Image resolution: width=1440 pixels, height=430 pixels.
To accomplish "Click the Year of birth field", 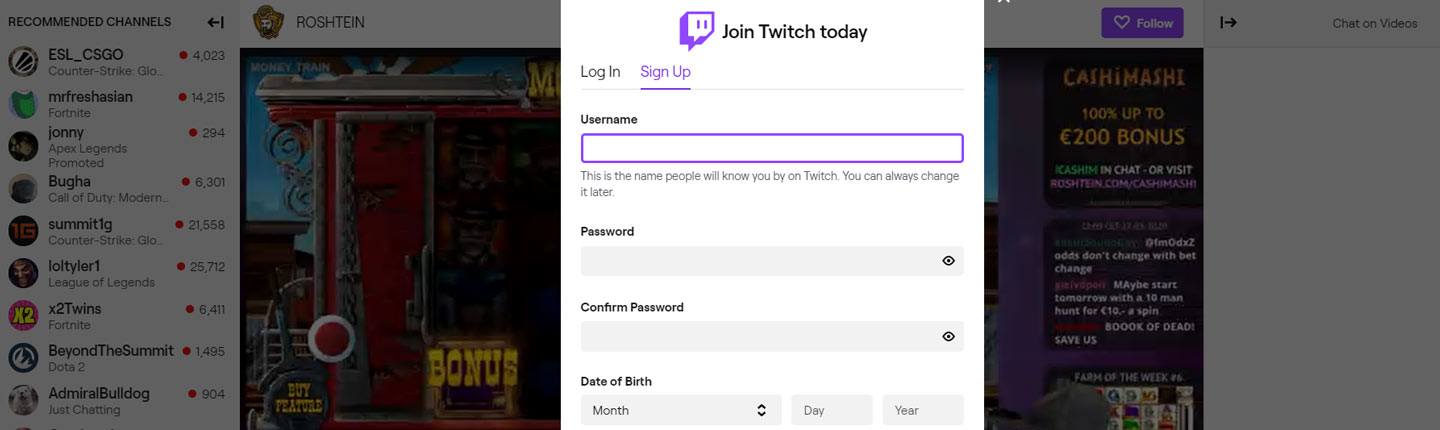I will pos(923,410).
